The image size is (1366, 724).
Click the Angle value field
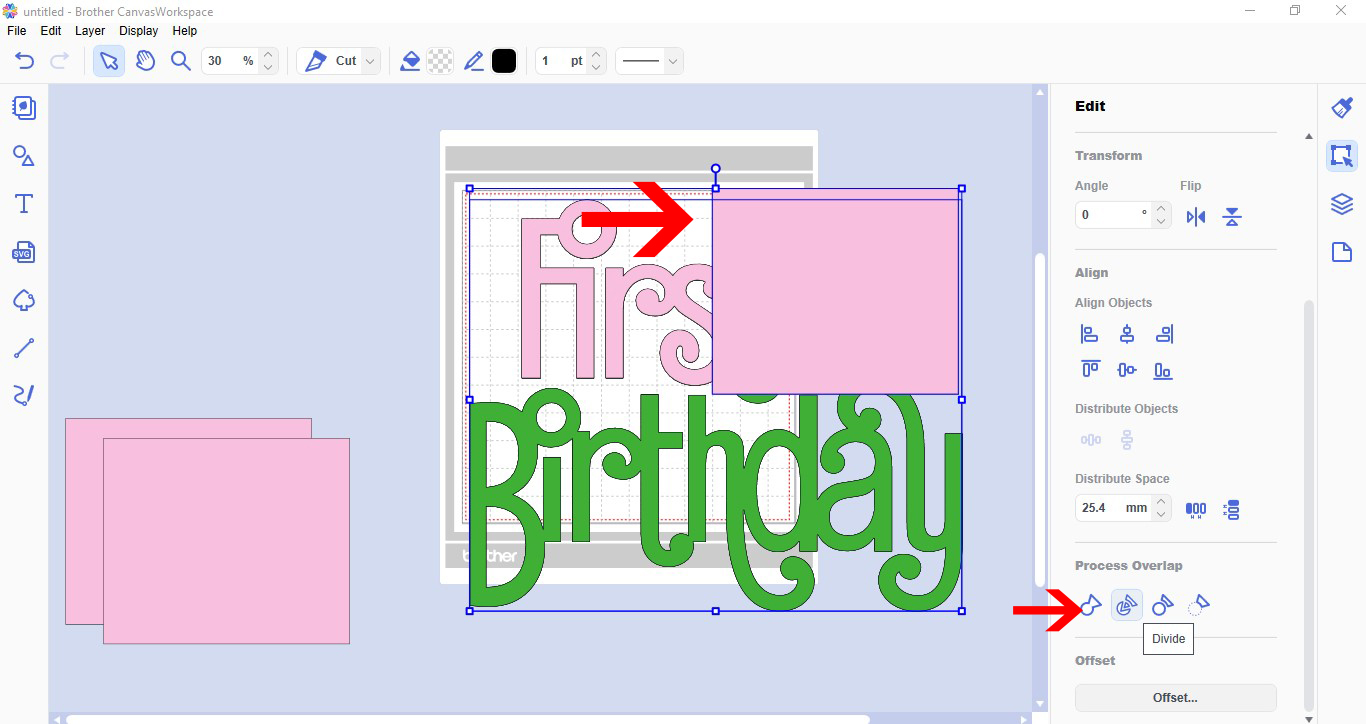point(1113,215)
